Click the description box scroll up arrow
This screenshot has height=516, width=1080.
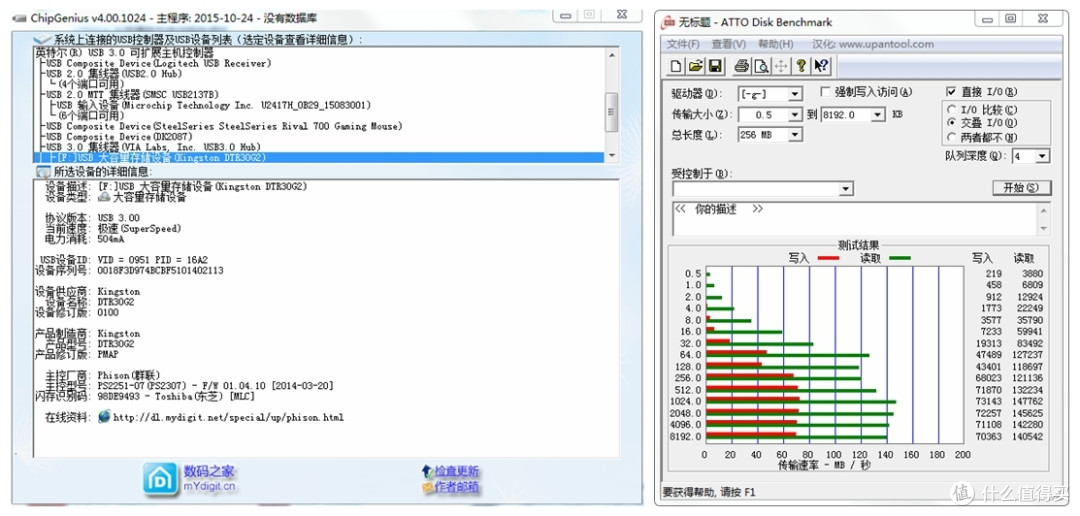point(1044,210)
